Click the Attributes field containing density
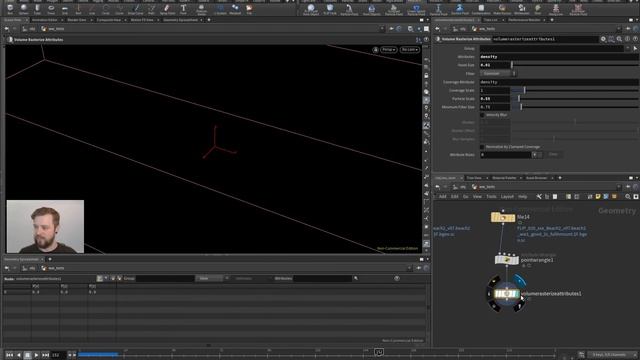 (559, 57)
